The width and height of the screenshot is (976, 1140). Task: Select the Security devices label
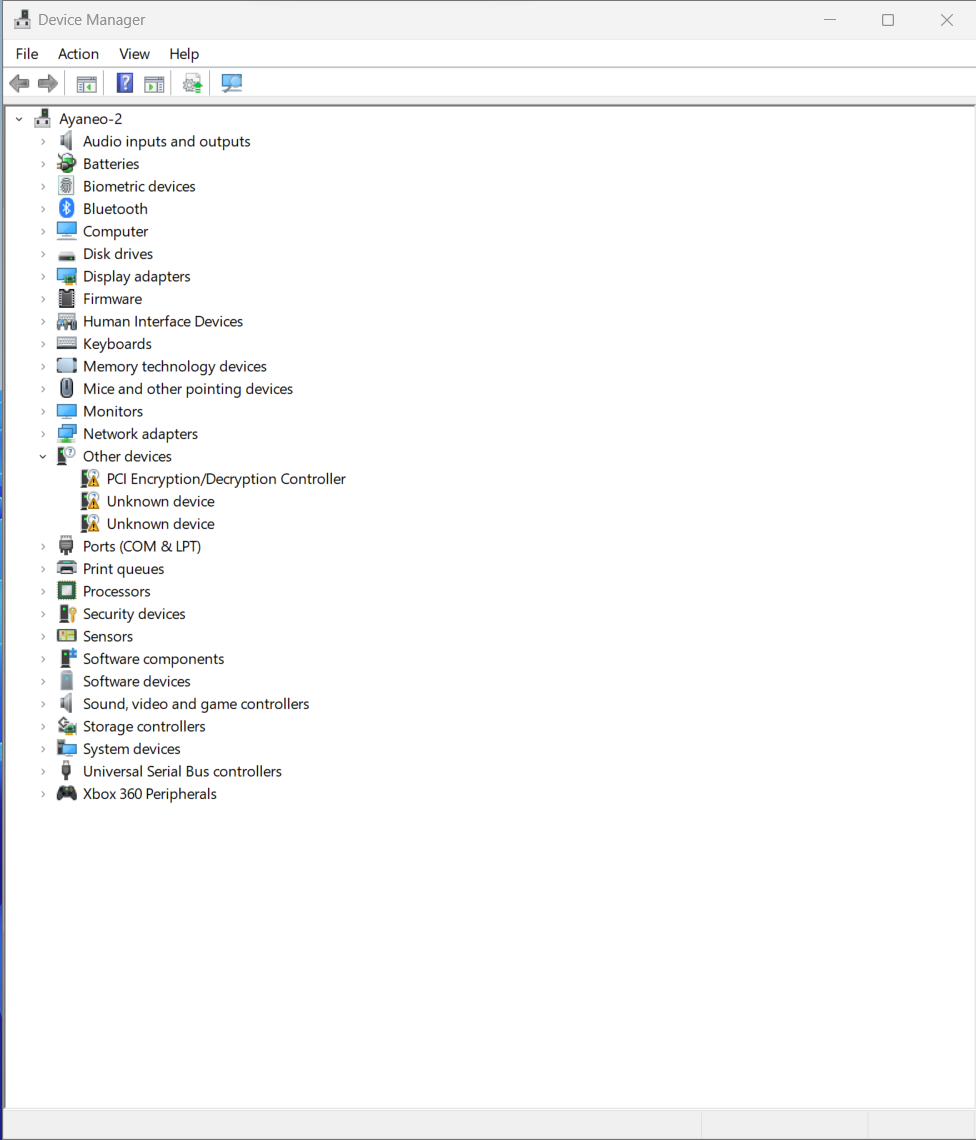click(135, 614)
